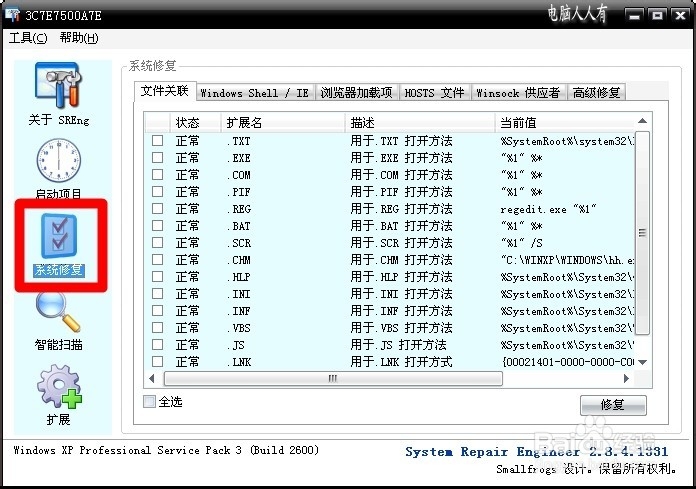Check the .JS row checkbox
The width and height of the screenshot is (696, 489).
157,345
